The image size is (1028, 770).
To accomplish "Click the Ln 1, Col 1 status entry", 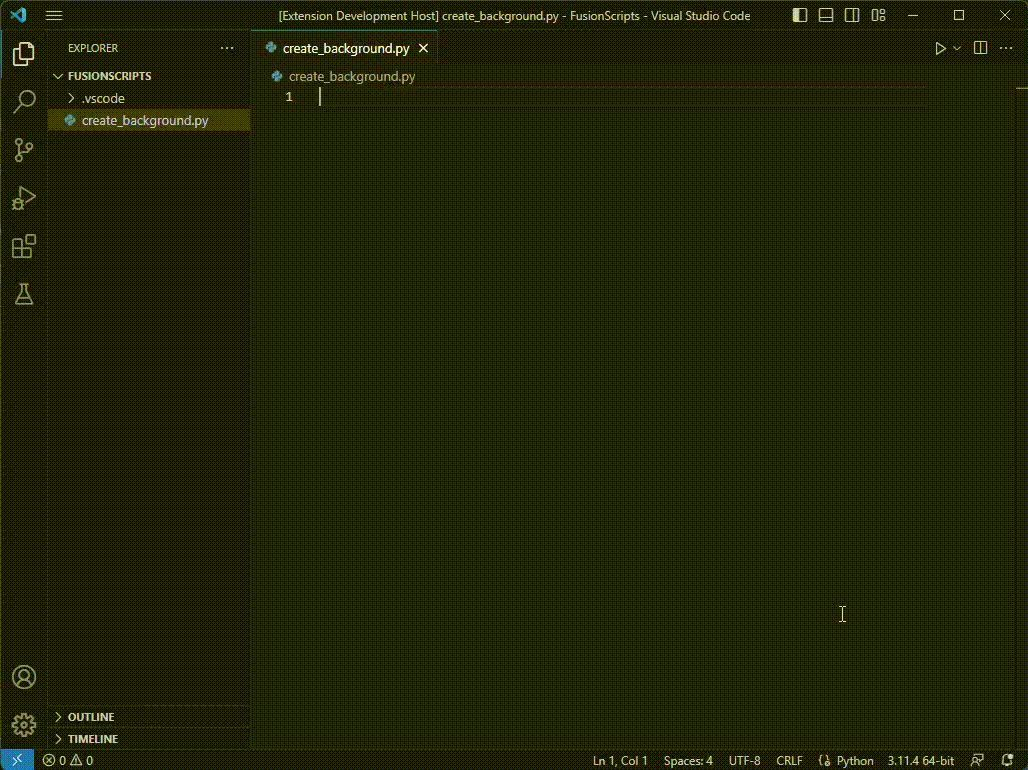I will (620, 761).
